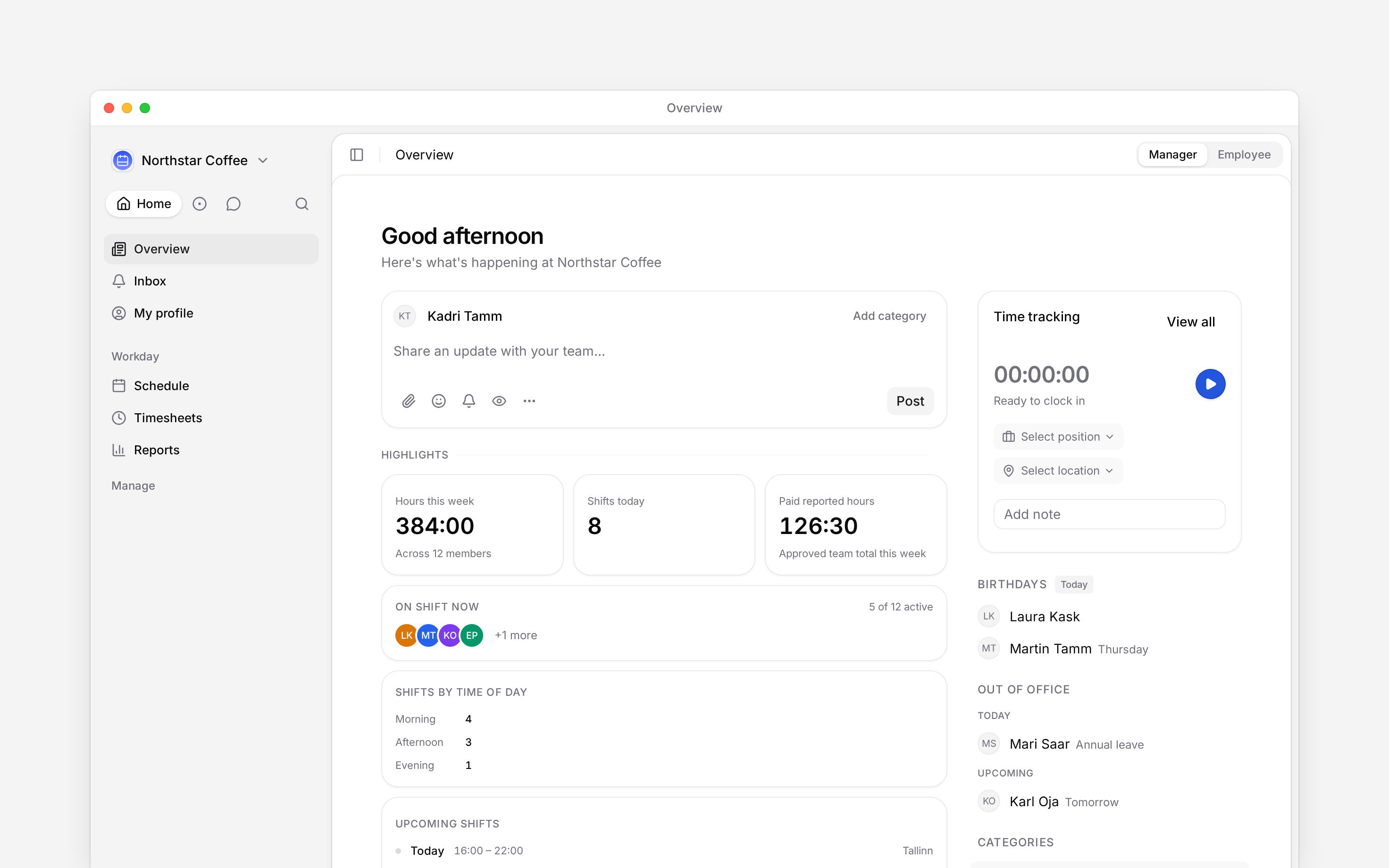Open the Schedule page

[x=211, y=386]
